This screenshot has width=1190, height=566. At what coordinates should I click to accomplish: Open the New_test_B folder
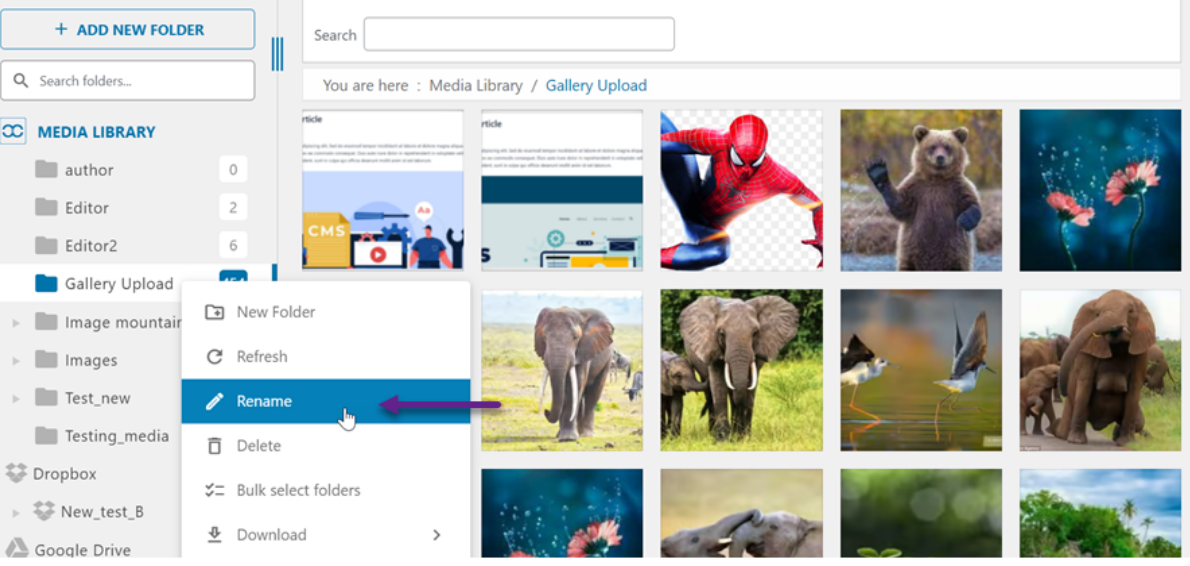coord(102,512)
